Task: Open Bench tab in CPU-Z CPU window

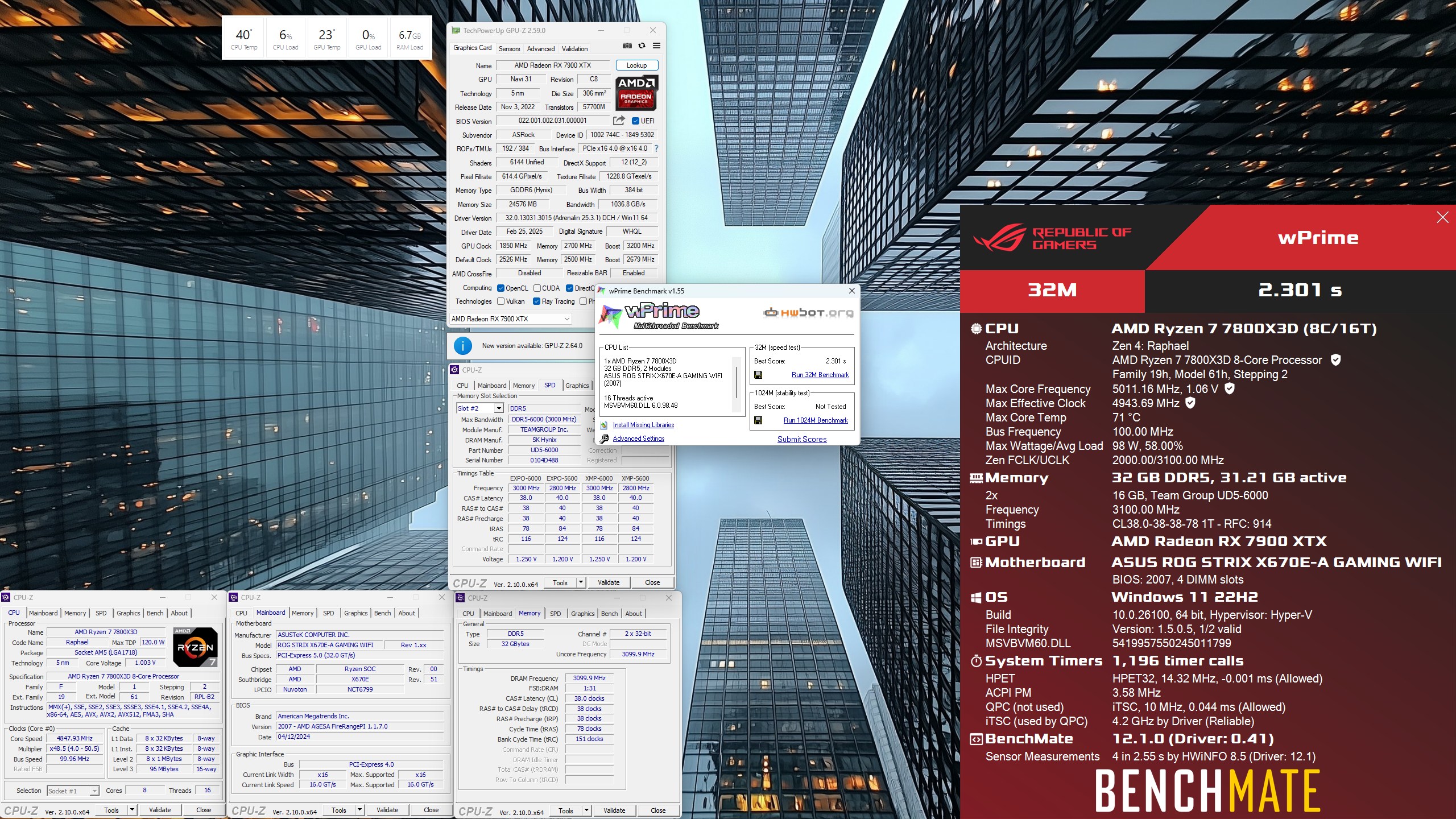Action: coord(155,613)
